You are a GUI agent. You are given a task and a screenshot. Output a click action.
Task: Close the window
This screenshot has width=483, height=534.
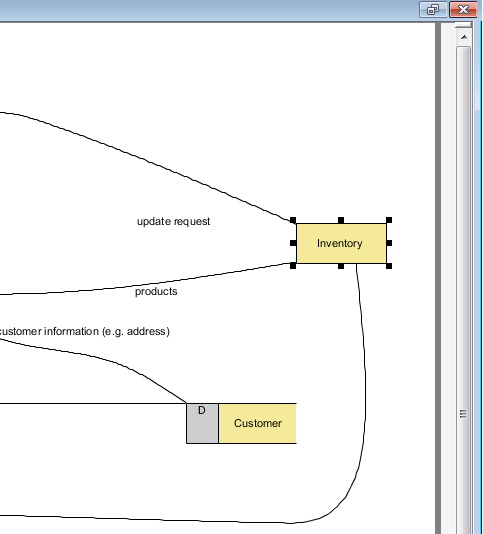(x=463, y=9)
